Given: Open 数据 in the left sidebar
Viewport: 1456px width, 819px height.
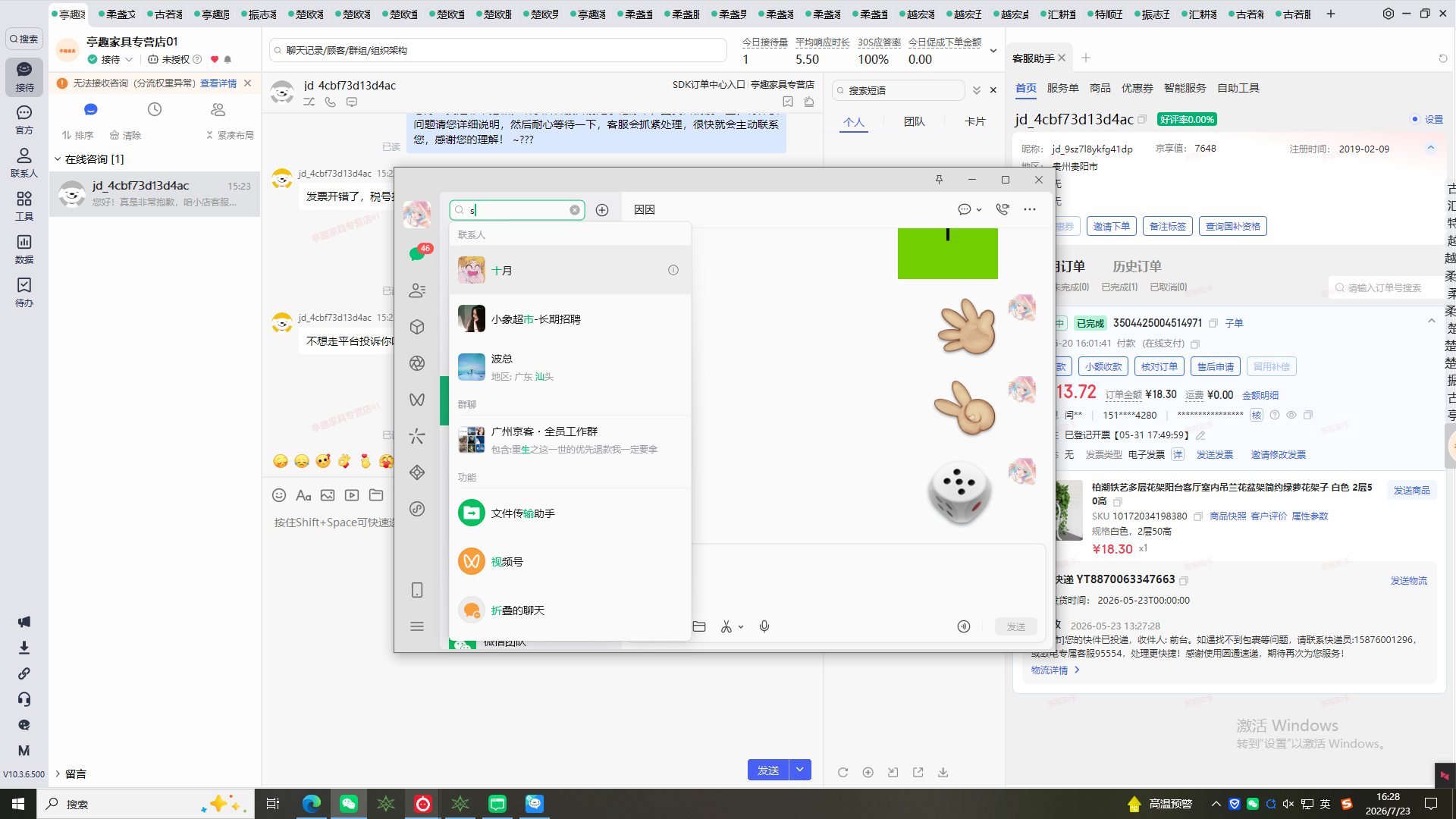Looking at the screenshot, I should (24, 249).
